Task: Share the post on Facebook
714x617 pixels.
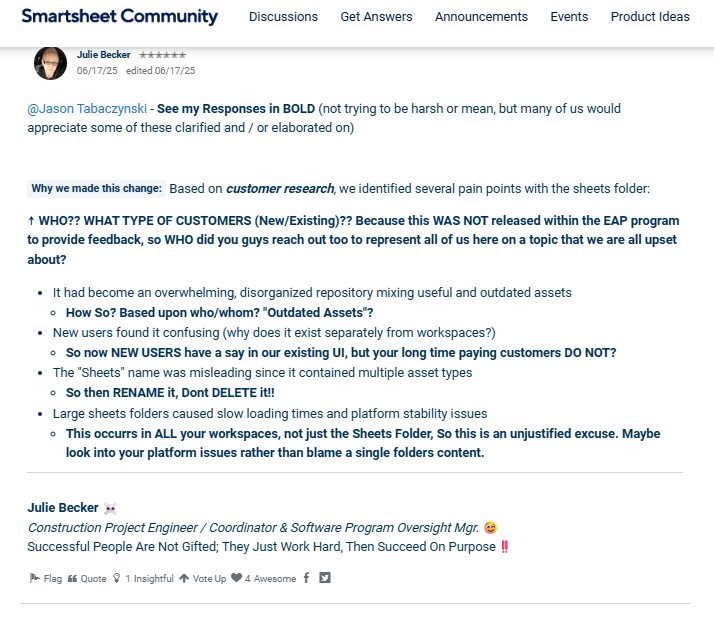Action: pyautogui.click(x=306, y=578)
